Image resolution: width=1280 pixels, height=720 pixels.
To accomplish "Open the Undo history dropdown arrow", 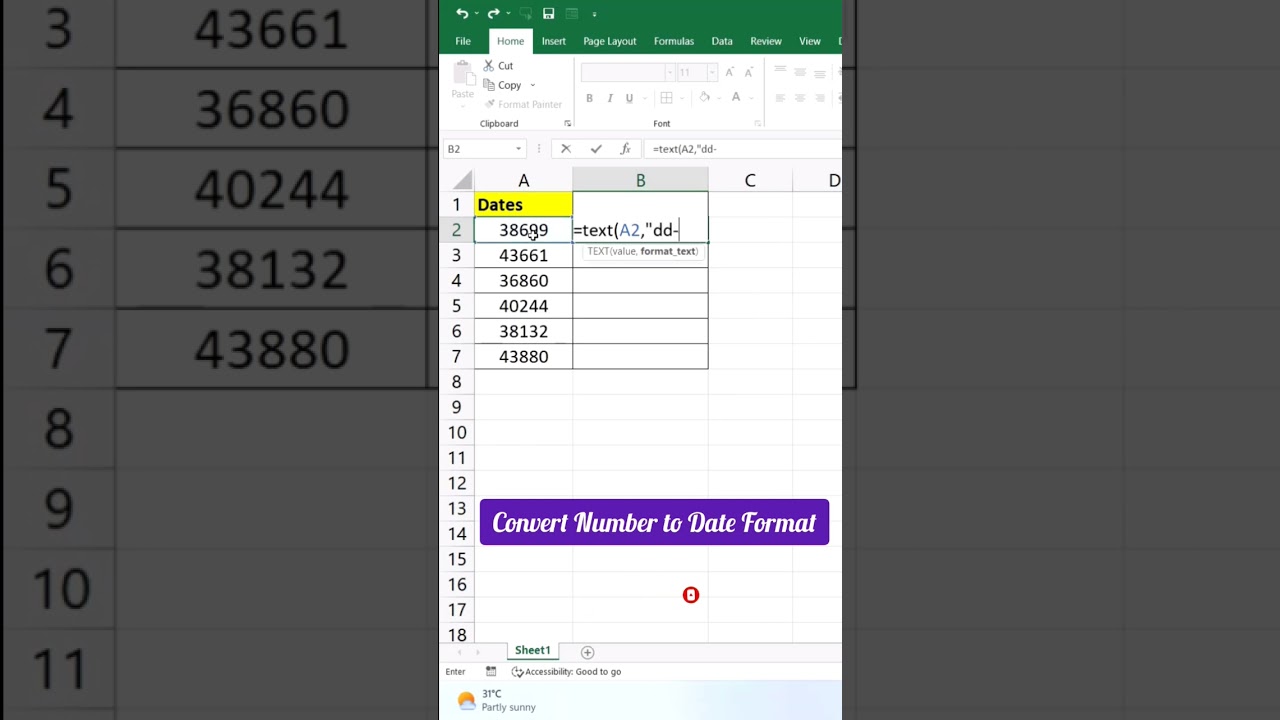I will click(476, 14).
